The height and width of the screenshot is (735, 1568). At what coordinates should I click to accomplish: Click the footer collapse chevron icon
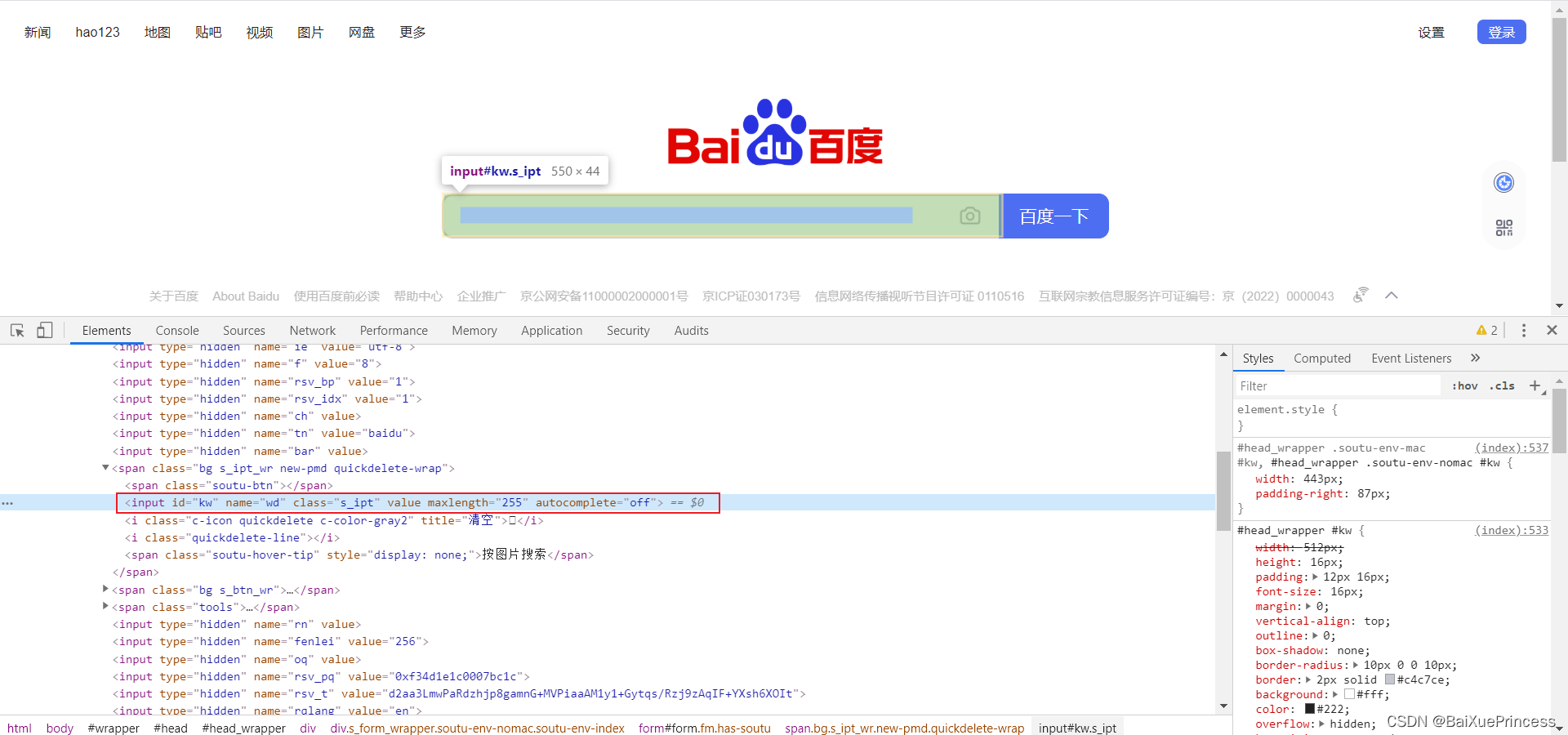pyautogui.click(x=1392, y=296)
